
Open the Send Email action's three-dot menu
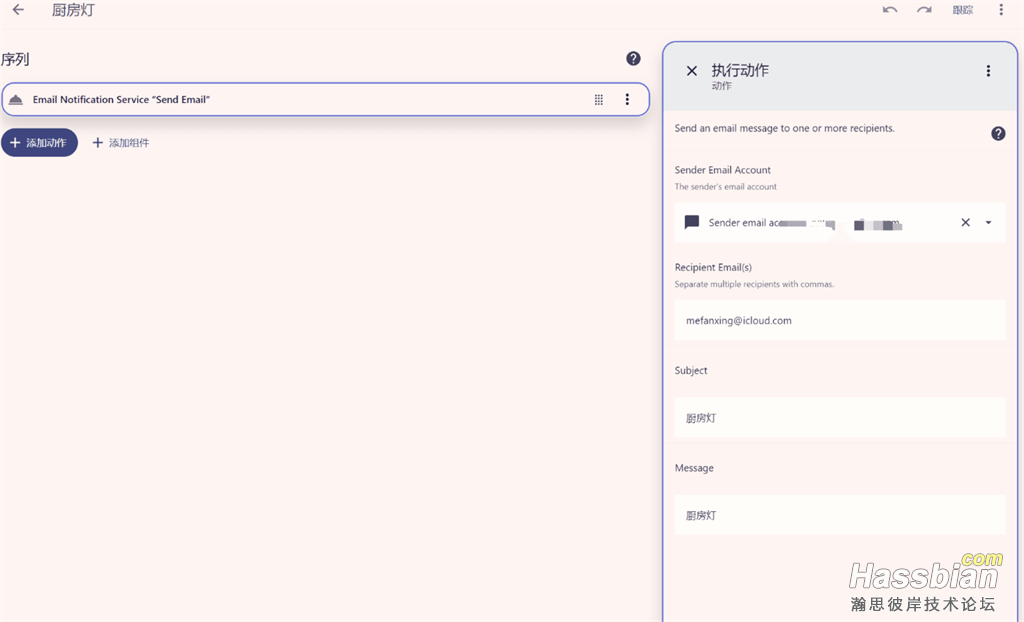coord(627,99)
